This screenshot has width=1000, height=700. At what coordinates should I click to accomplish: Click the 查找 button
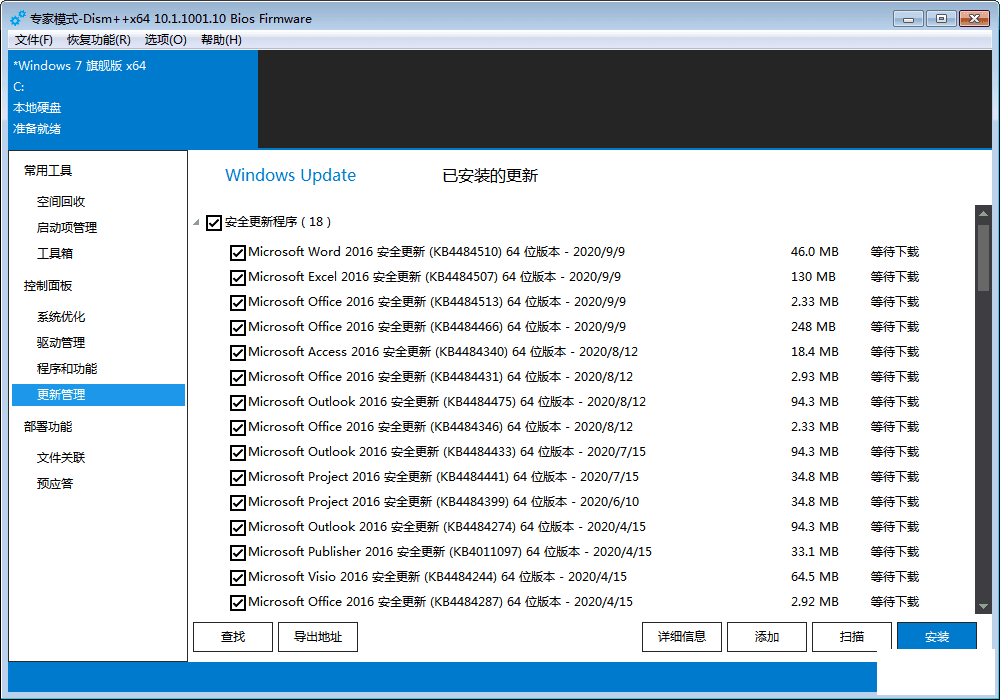(233, 637)
